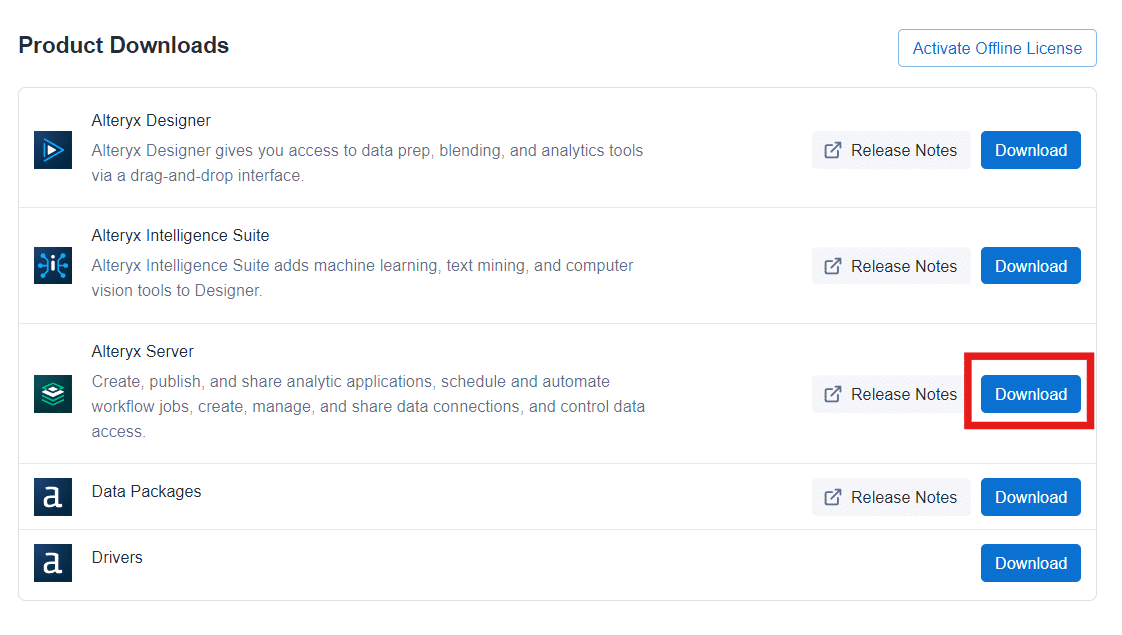Click the Alteryx Intelligence Suite title
Screen dimensions: 1122x635
coord(180,235)
